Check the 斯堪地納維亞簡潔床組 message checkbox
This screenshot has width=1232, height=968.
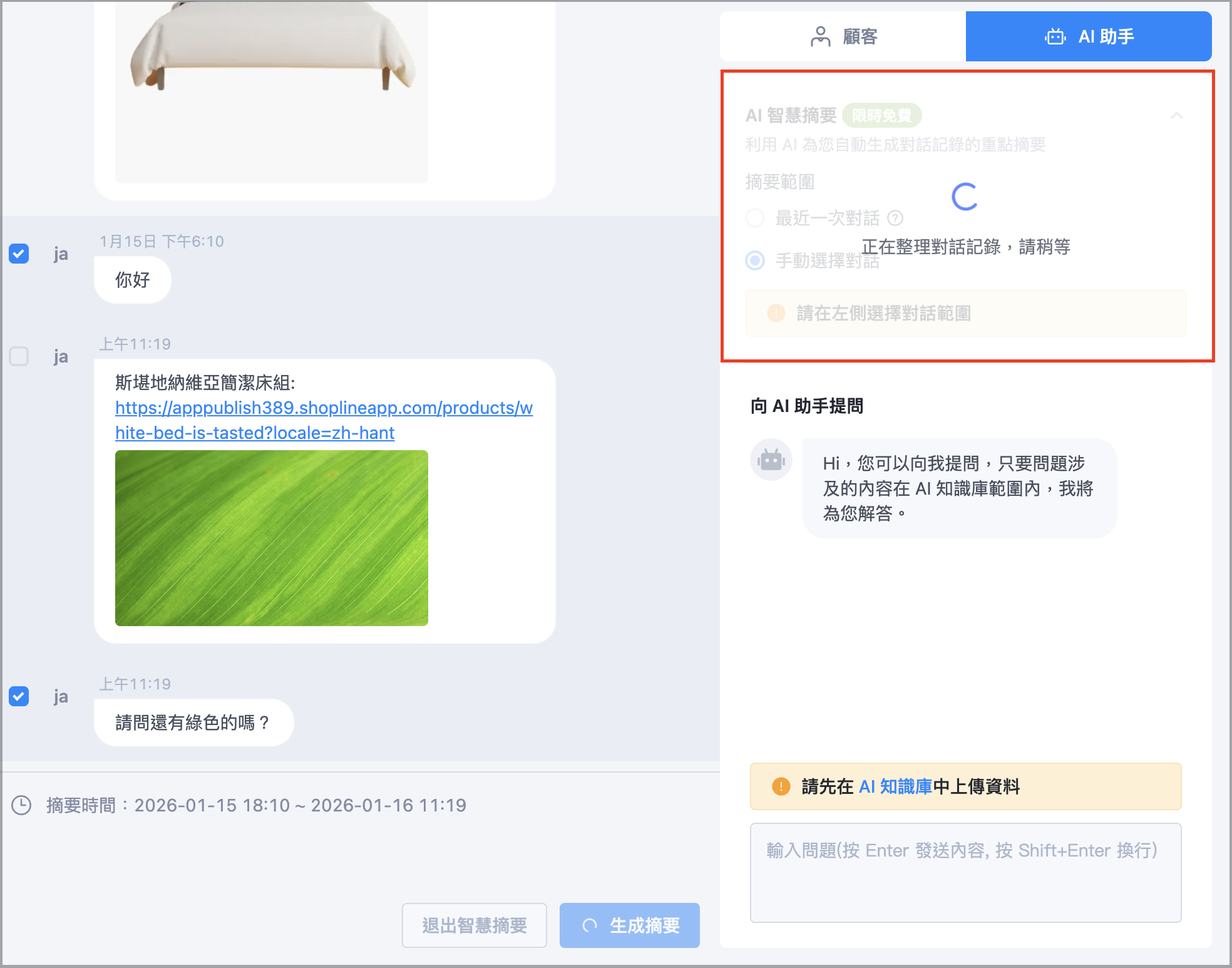19,356
